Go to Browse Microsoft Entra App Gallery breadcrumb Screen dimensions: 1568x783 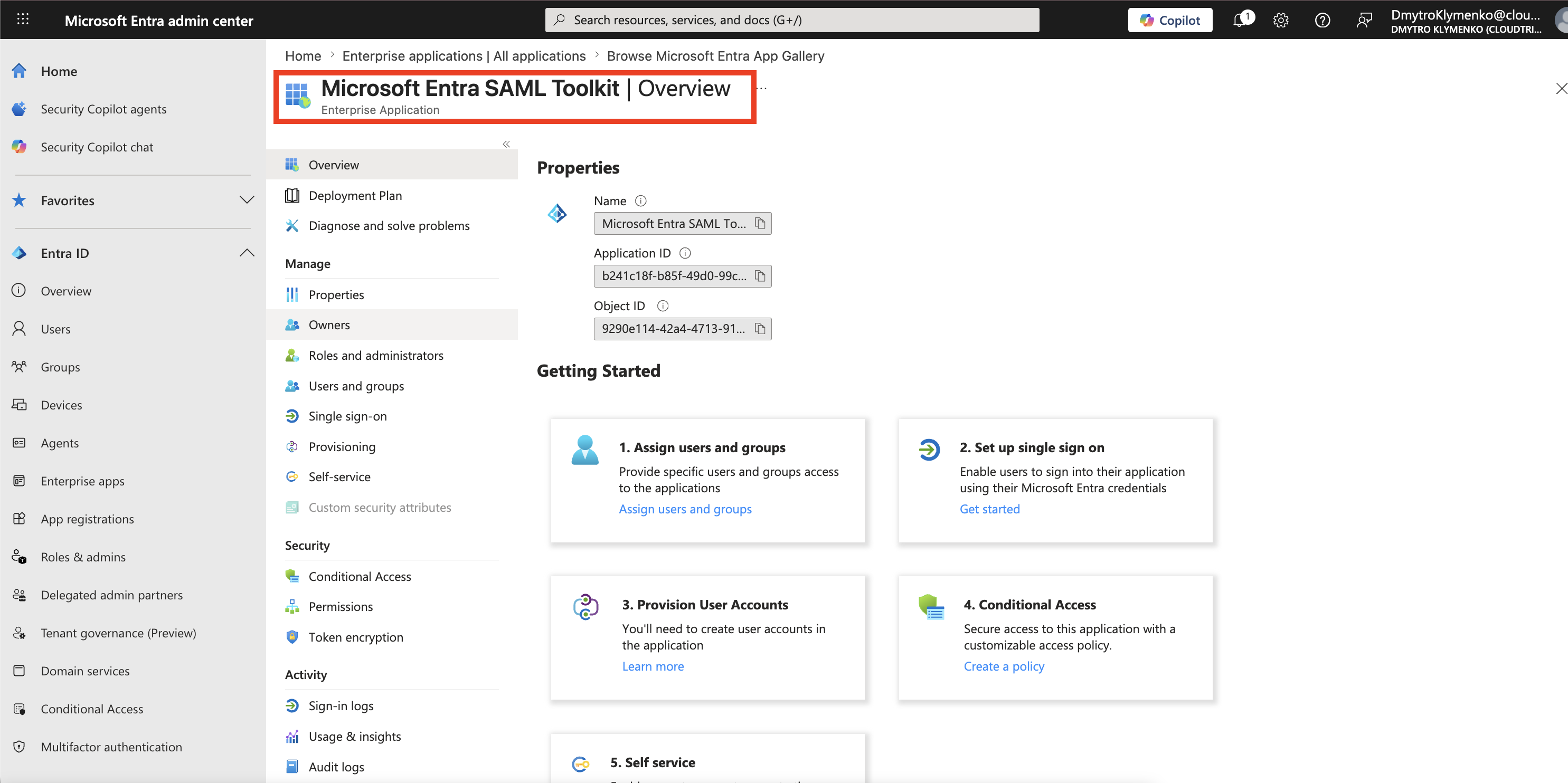[x=715, y=56]
